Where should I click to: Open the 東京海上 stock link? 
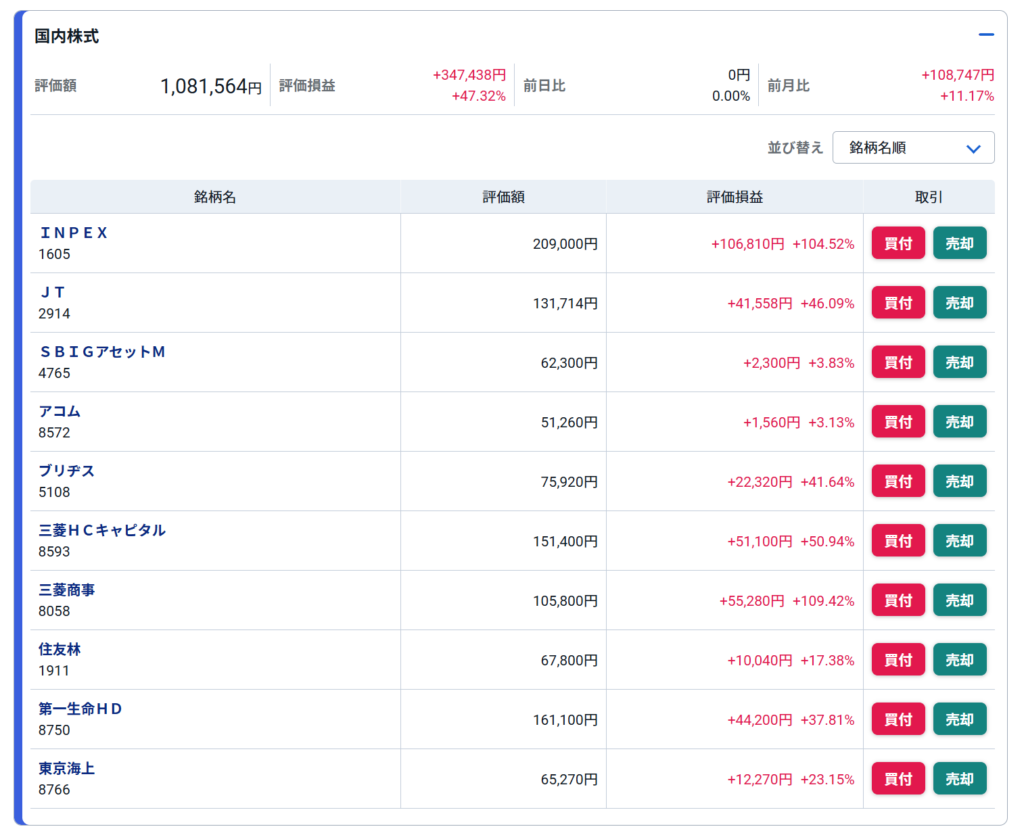pyautogui.click(x=67, y=768)
